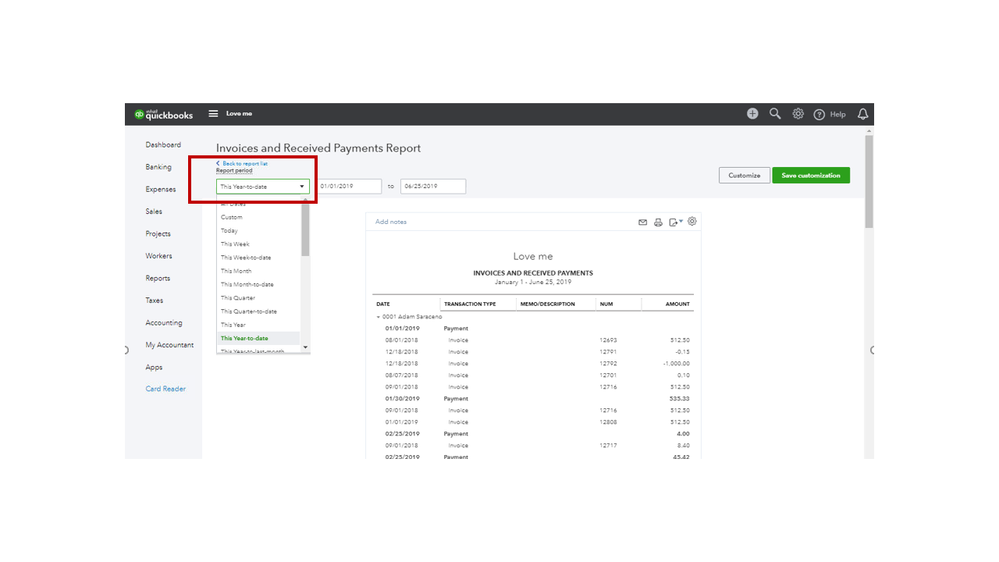The image size is (999, 562).
Task: Click the start date field
Action: [349, 187]
